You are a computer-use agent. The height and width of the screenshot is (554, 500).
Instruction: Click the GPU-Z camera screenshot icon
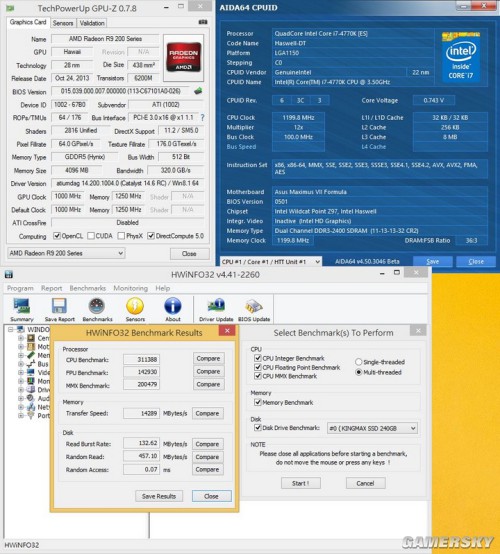[203, 22]
